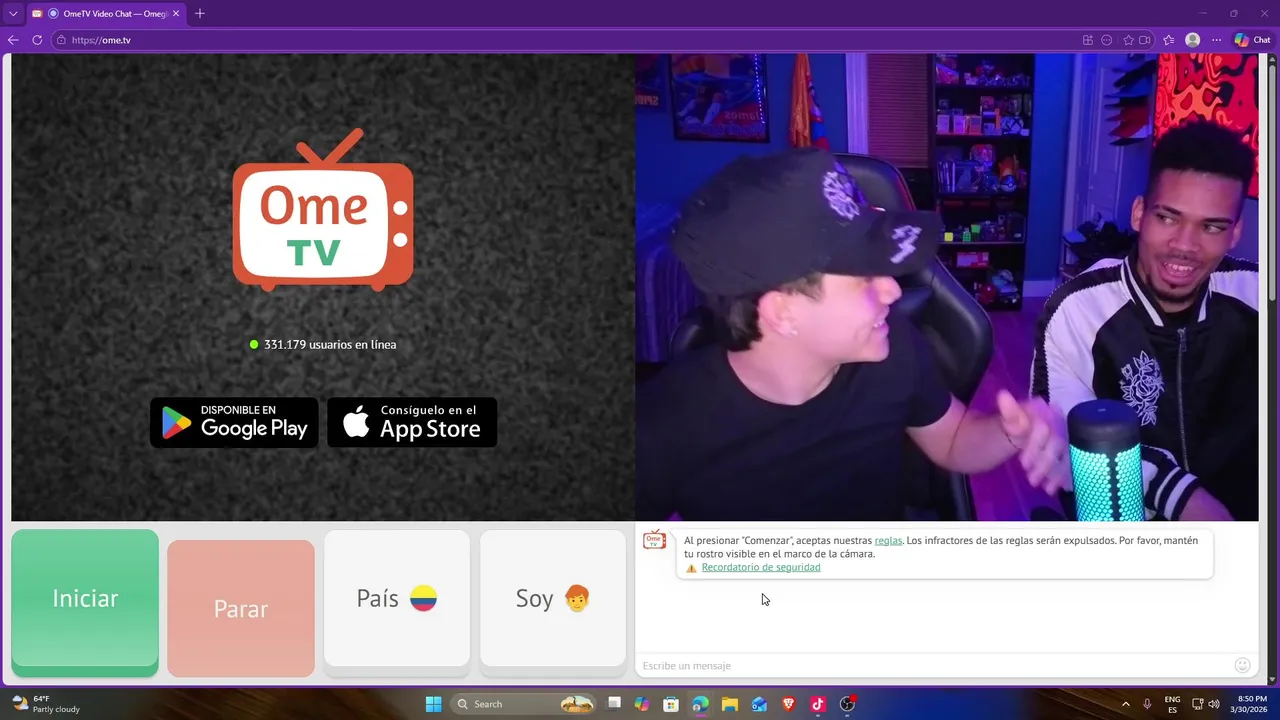The height and width of the screenshot is (720, 1280).
Task: Open the reglas link in the chat notice
Action: pos(888,540)
